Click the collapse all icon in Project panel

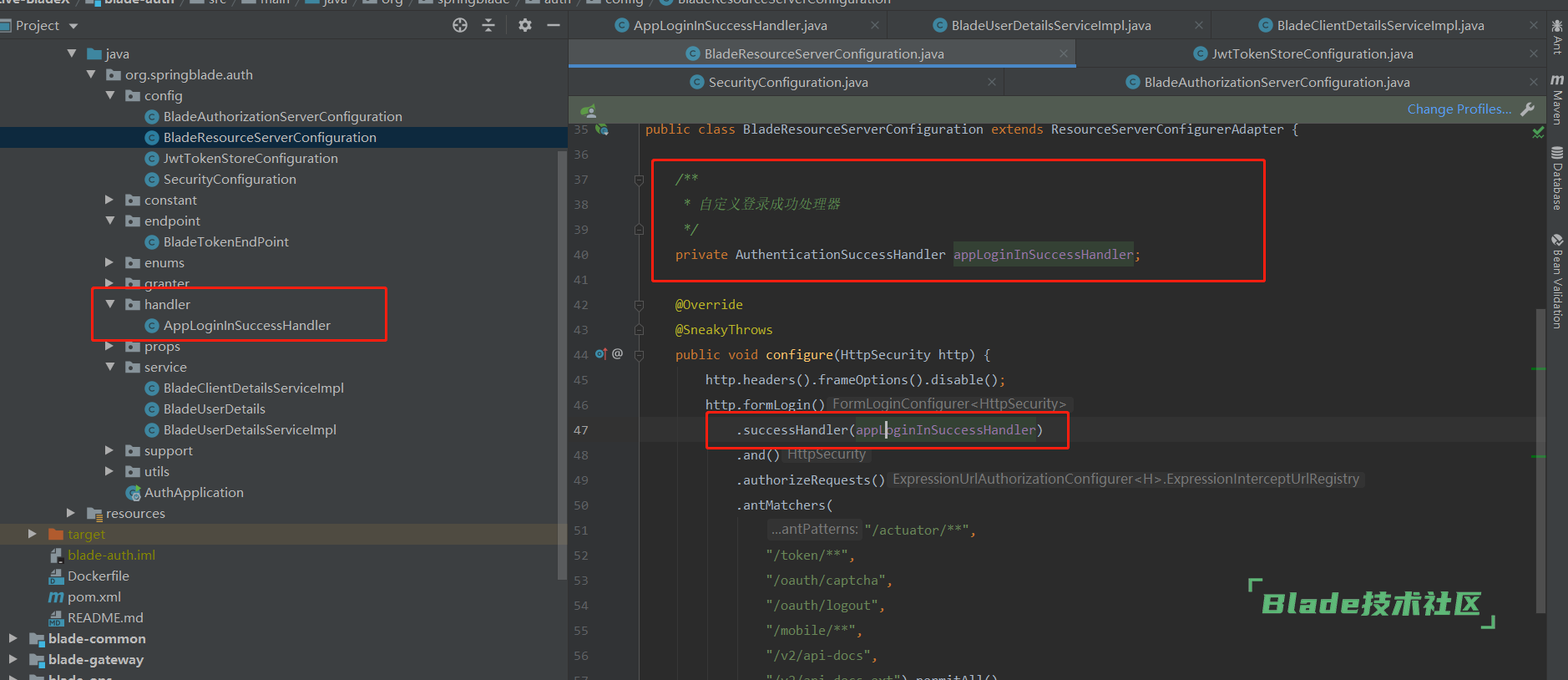(x=488, y=25)
